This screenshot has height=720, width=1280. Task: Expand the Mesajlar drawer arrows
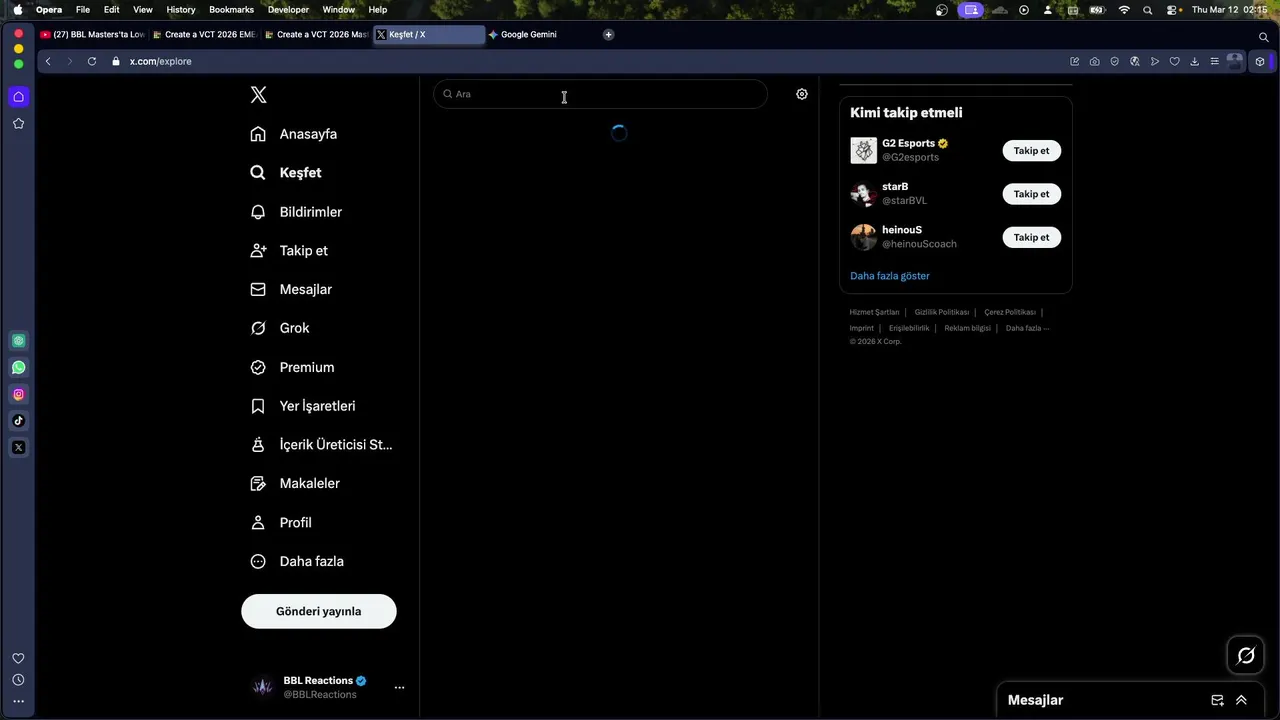coord(1241,701)
